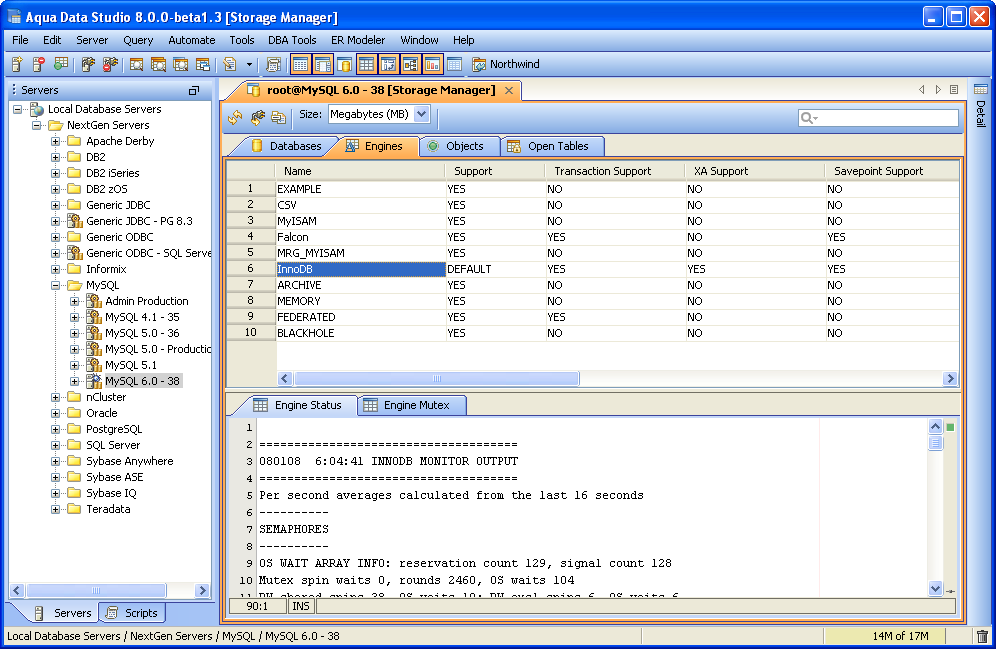This screenshot has width=996, height=649.
Task: Toggle the INS insert mode indicator
Action: coord(300,605)
